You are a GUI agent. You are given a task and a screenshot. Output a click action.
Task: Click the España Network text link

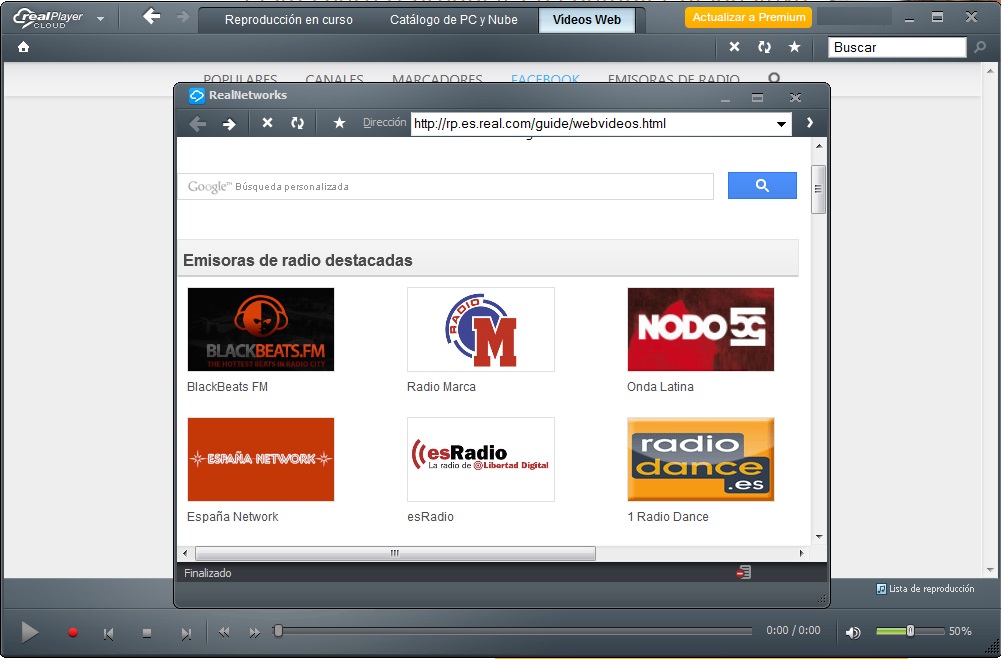(232, 517)
